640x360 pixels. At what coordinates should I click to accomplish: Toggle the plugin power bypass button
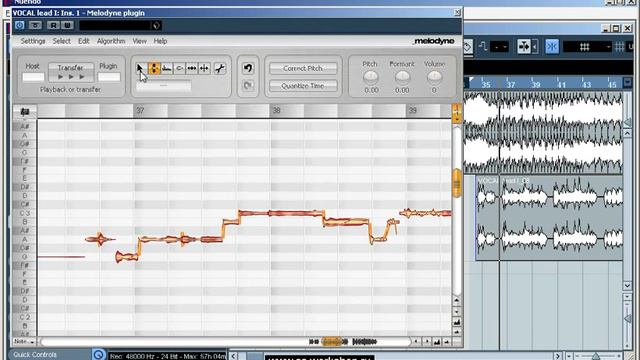pos(20,25)
